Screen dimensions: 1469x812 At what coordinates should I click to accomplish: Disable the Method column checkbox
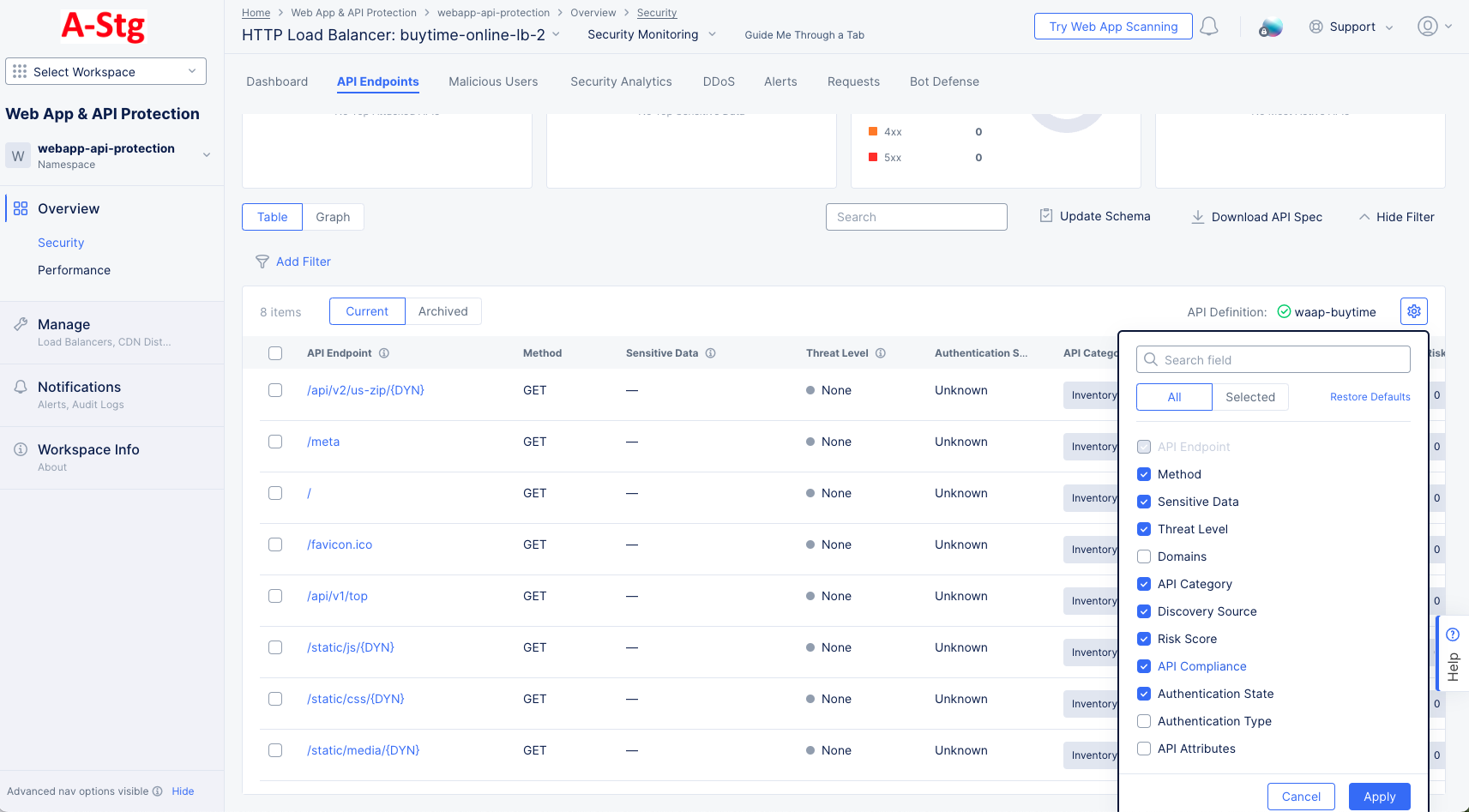(x=1144, y=474)
